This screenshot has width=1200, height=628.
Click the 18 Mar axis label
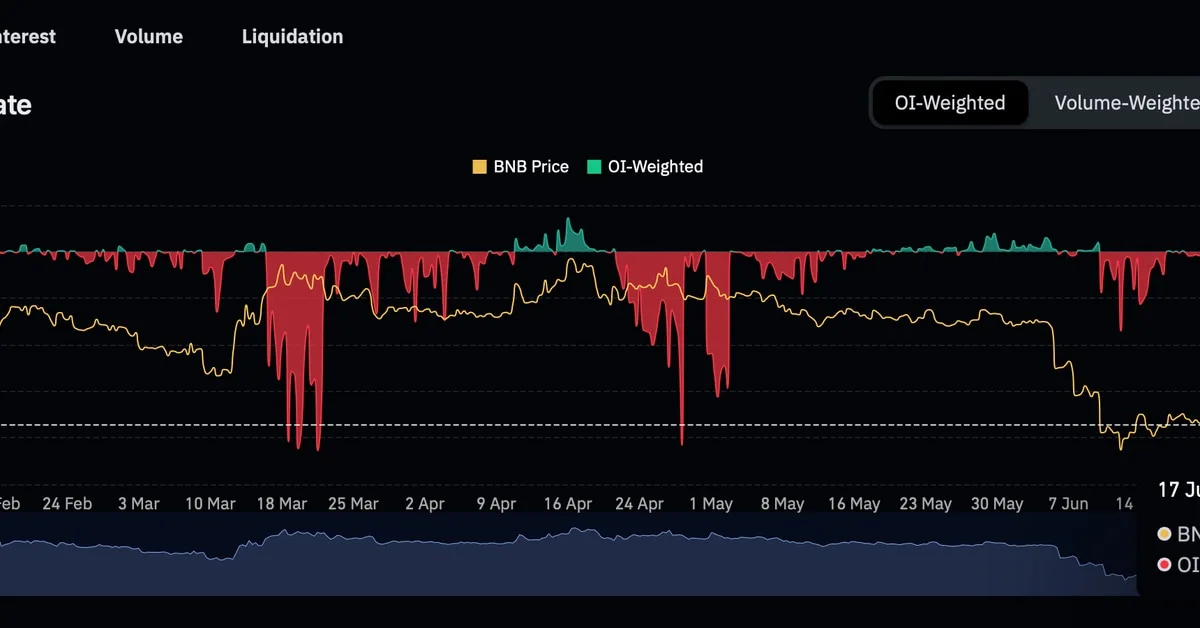pos(282,503)
